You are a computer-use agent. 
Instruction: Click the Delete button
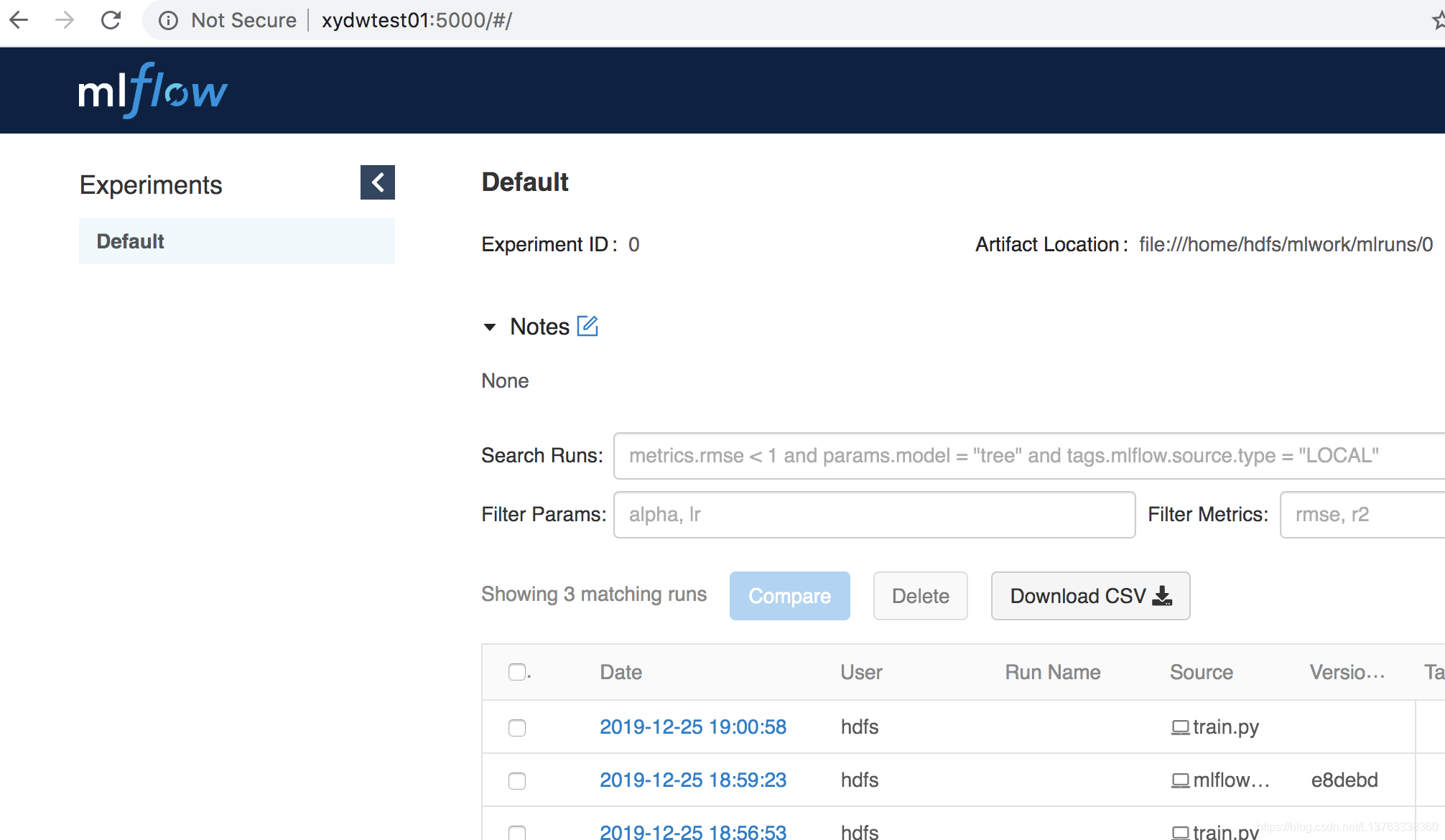coord(920,596)
